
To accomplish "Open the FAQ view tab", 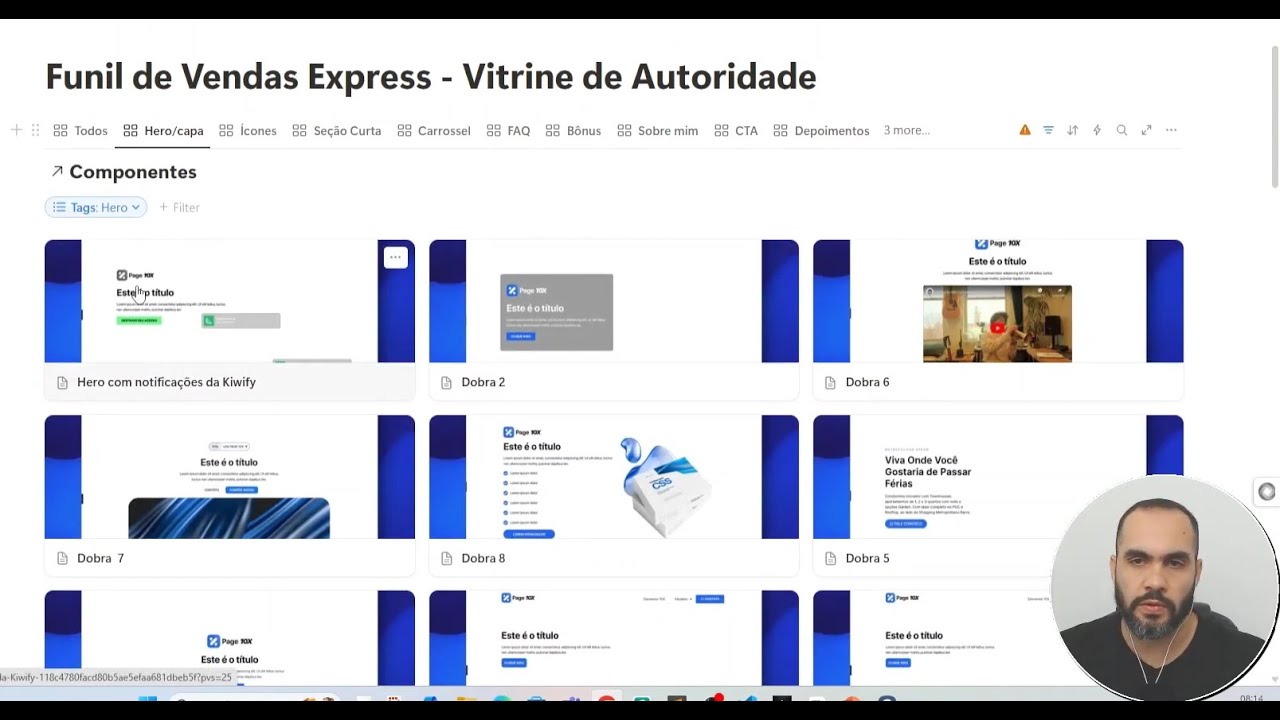I will point(508,131).
